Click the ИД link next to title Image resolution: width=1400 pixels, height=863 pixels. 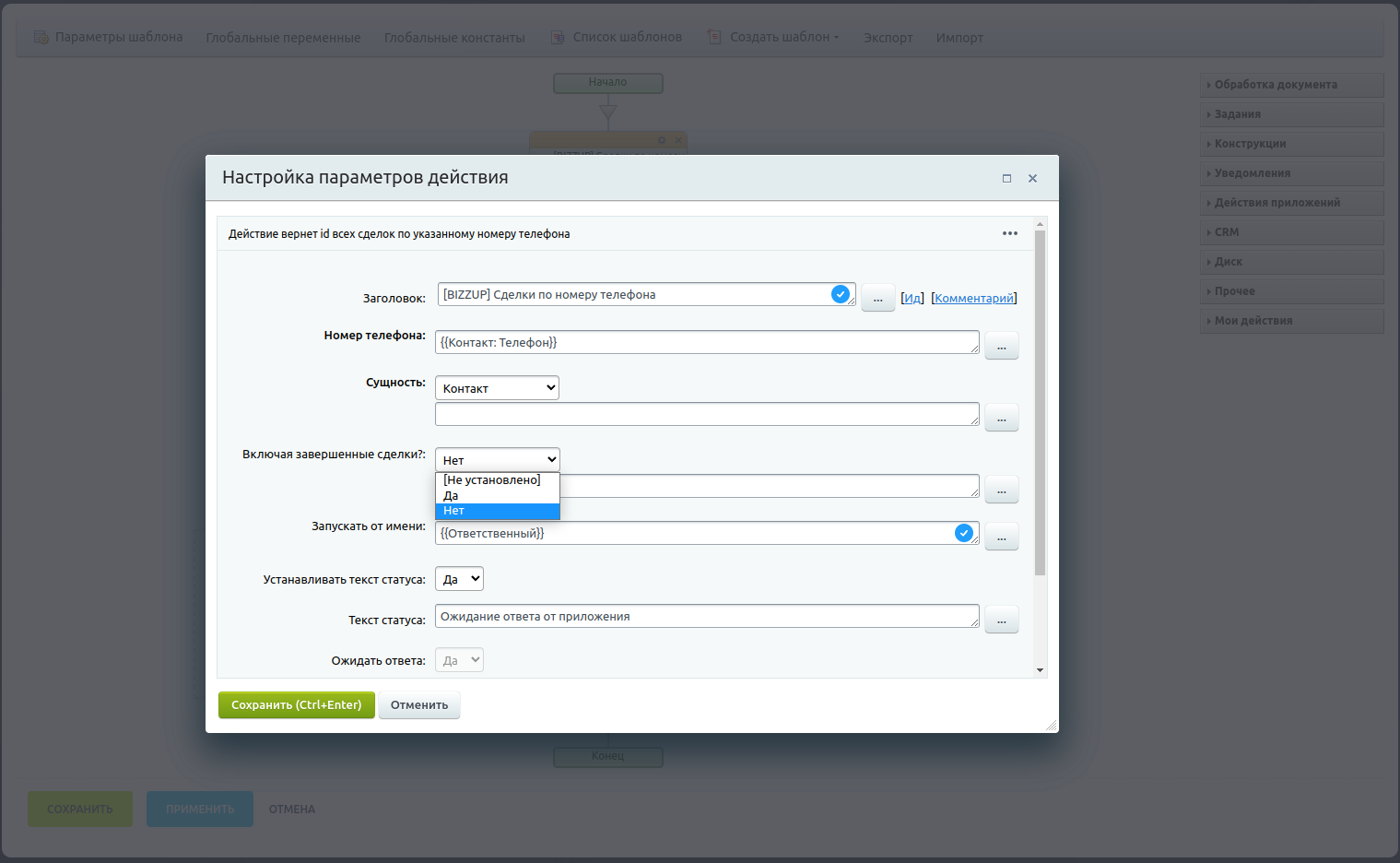(x=912, y=298)
